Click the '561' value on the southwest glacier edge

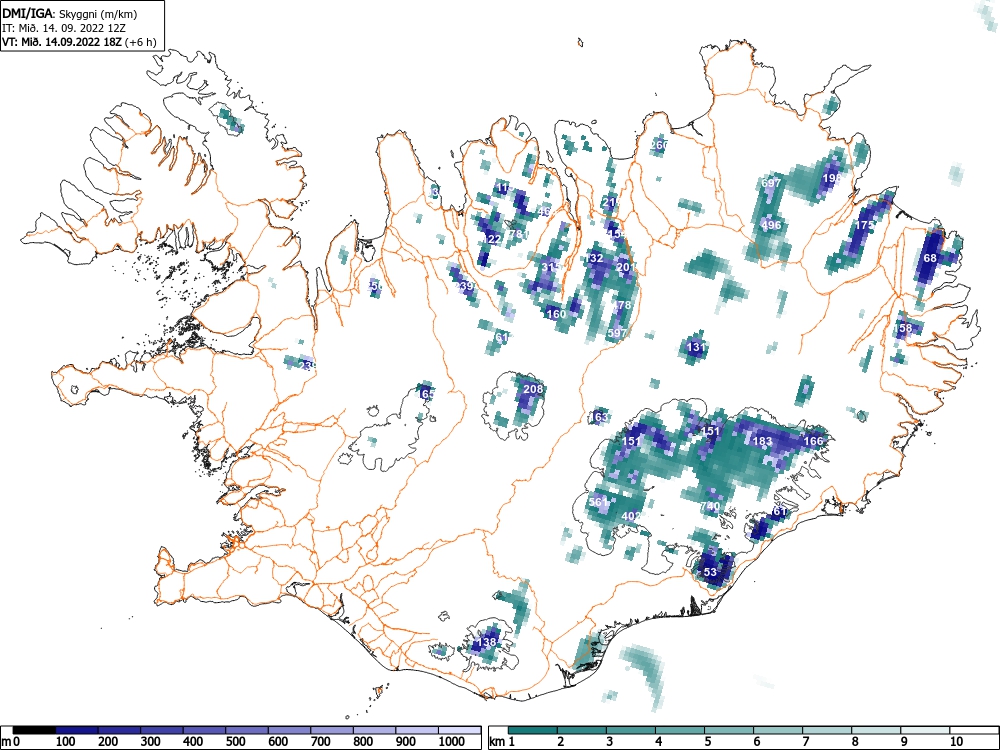[x=598, y=502]
